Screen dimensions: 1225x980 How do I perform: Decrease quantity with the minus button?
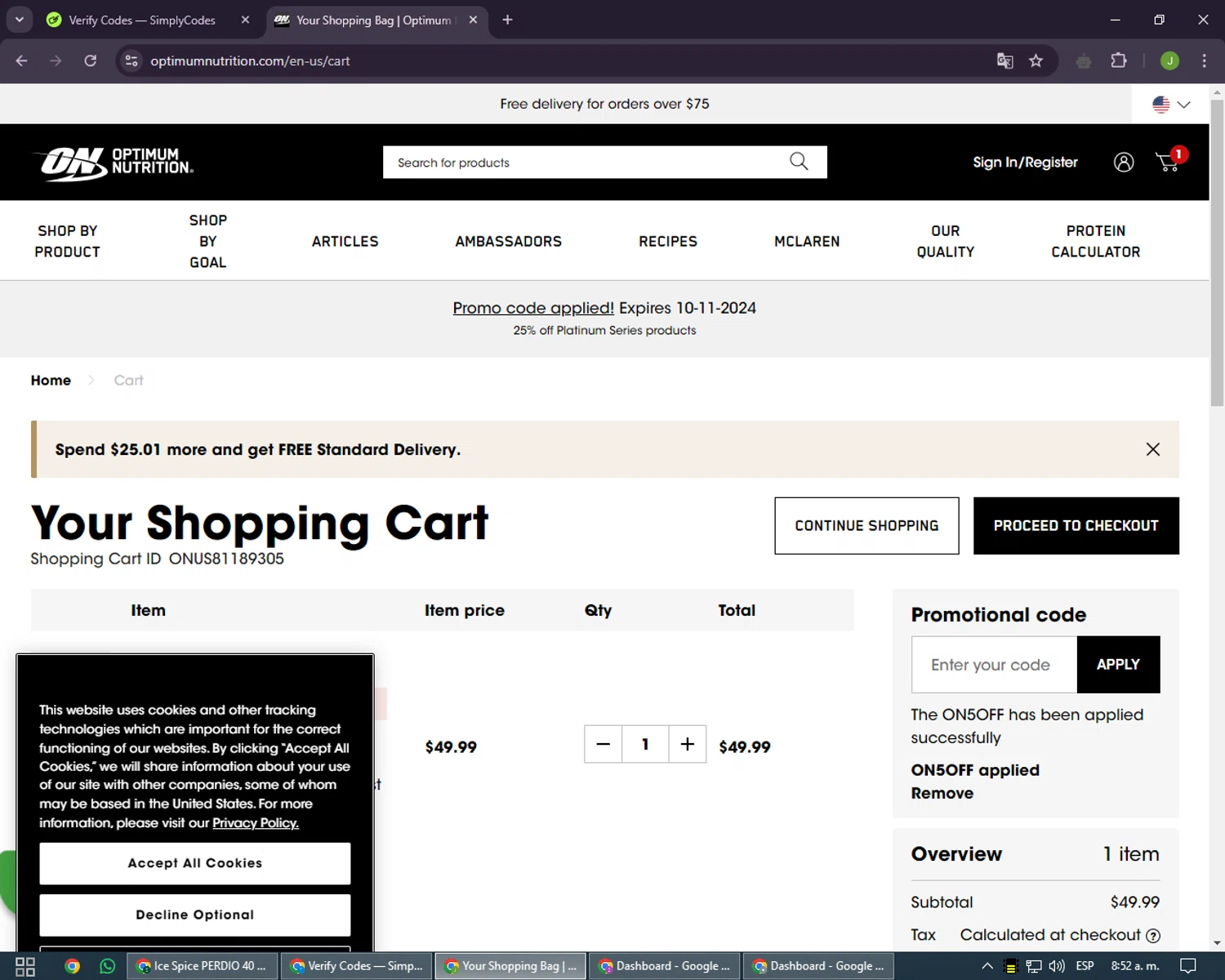pyautogui.click(x=603, y=744)
